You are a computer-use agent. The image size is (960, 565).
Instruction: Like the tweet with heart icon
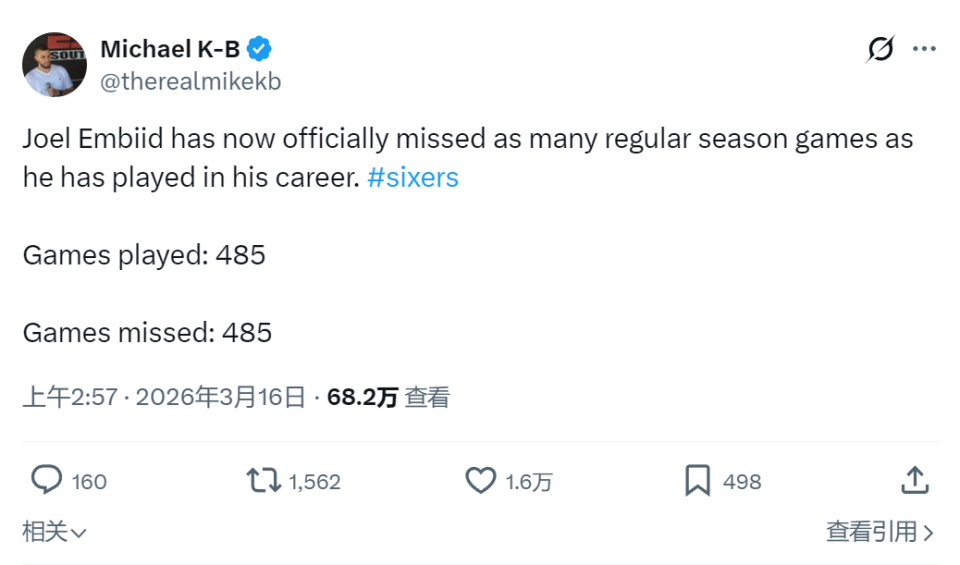(x=481, y=481)
